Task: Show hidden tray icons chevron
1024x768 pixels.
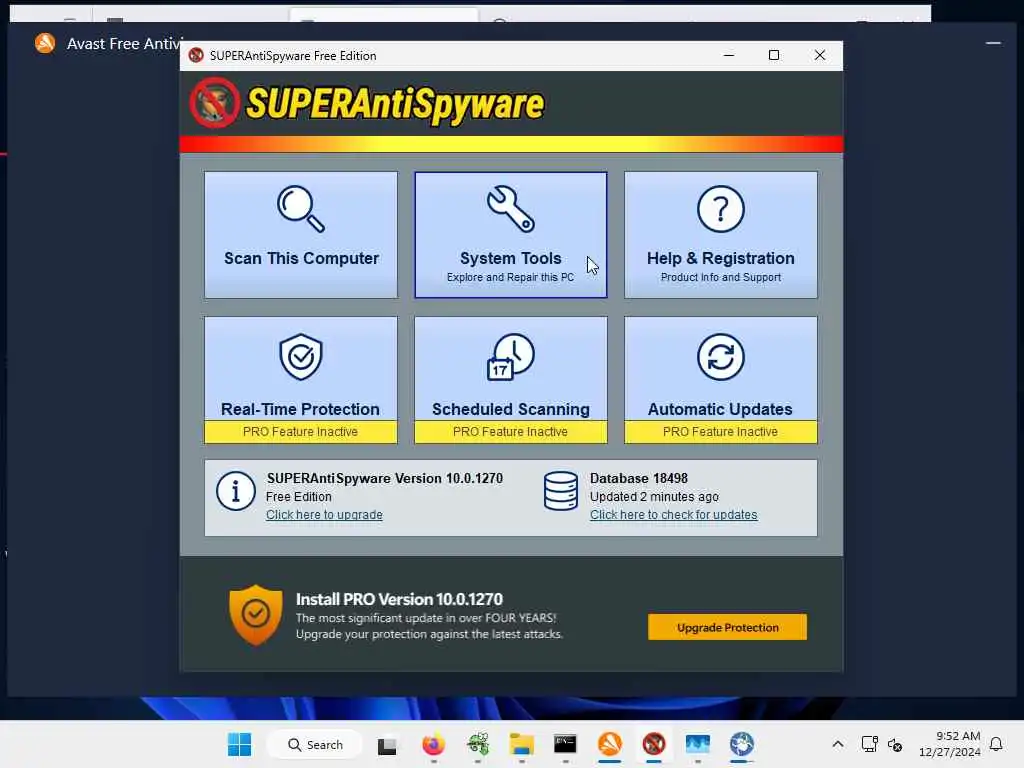Action: (x=838, y=744)
